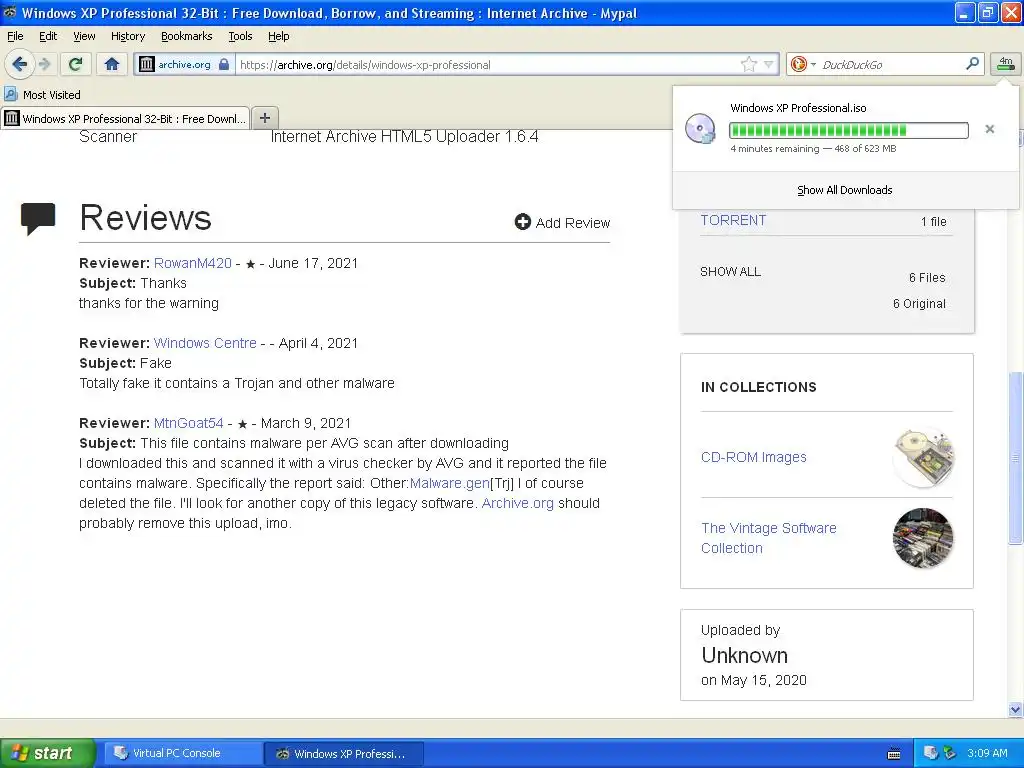Open reviewer Windows Centre profile
This screenshot has width=1024, height=768.
[x=205, y=343]
